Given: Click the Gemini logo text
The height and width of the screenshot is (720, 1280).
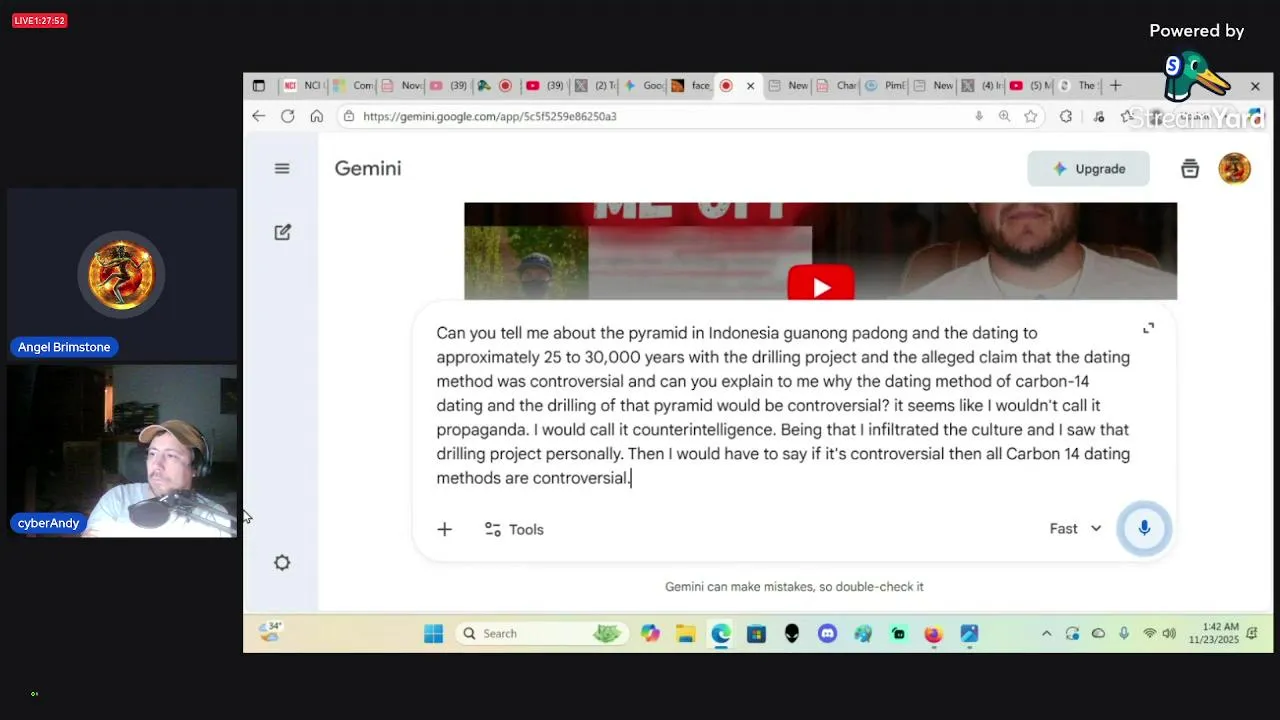Looking at the screenshot, I should (x=368, y=168).
